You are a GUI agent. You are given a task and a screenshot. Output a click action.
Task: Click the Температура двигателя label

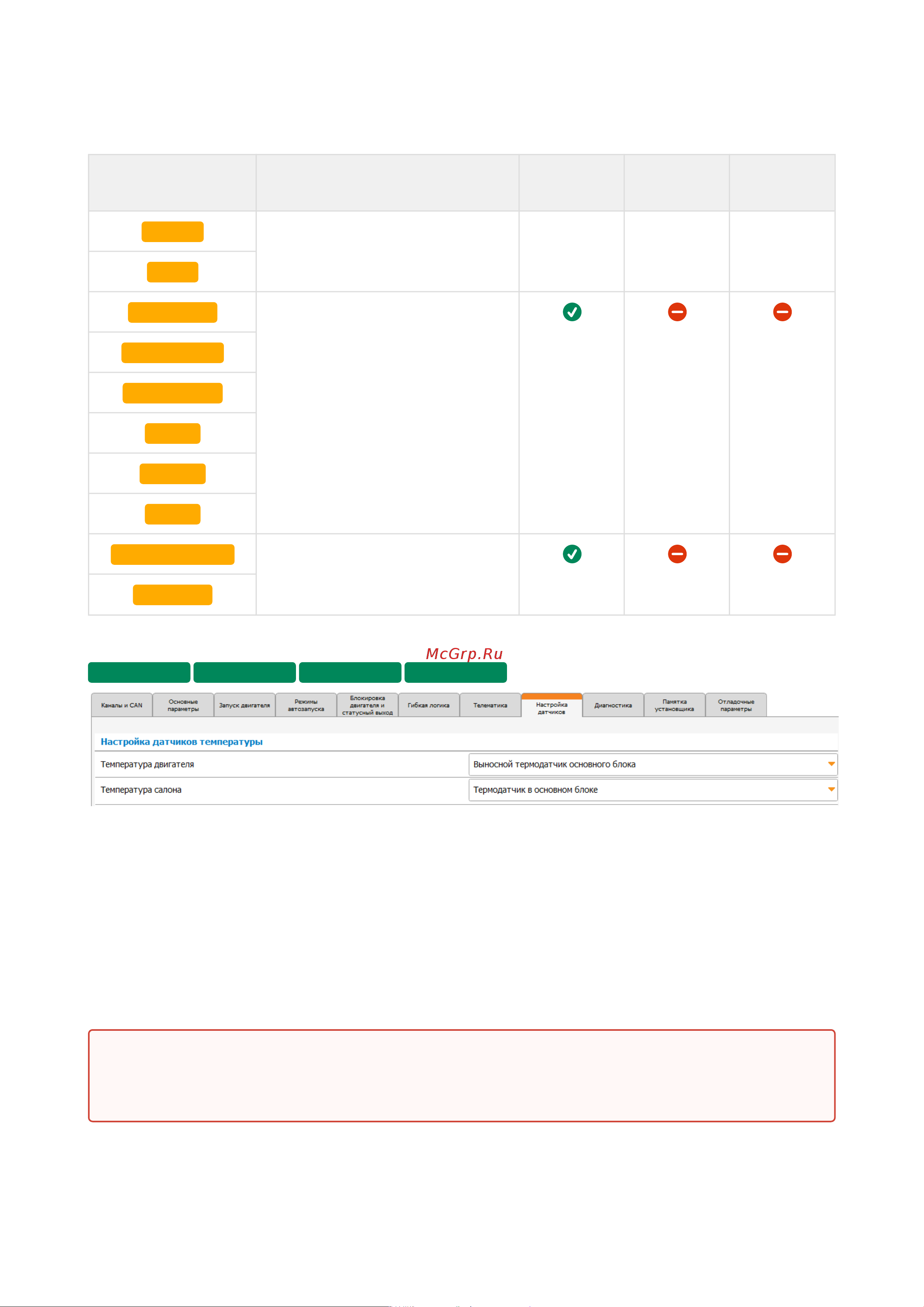[147, 765]
